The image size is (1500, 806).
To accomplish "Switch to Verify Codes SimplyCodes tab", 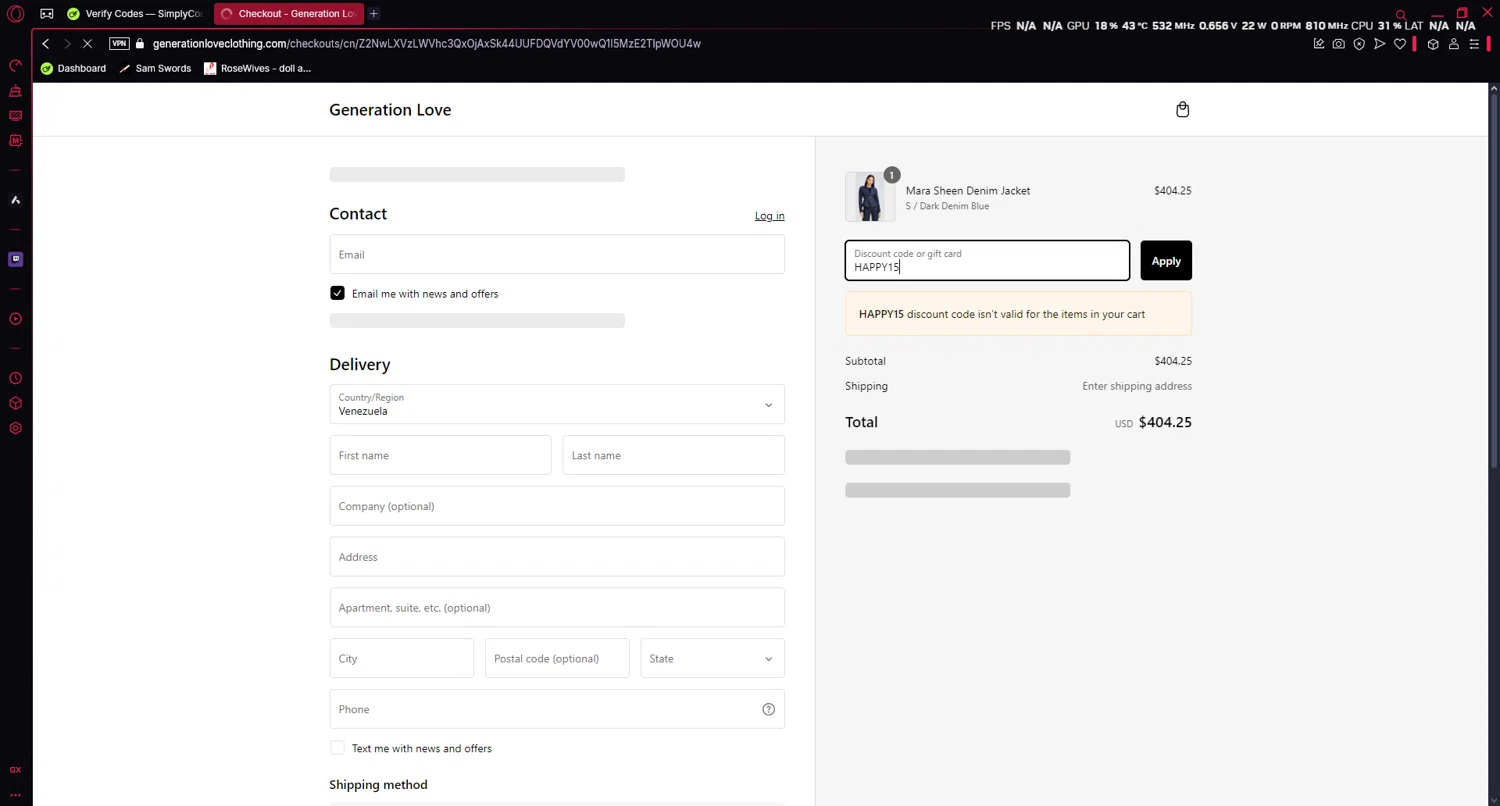I will [135, 14].
